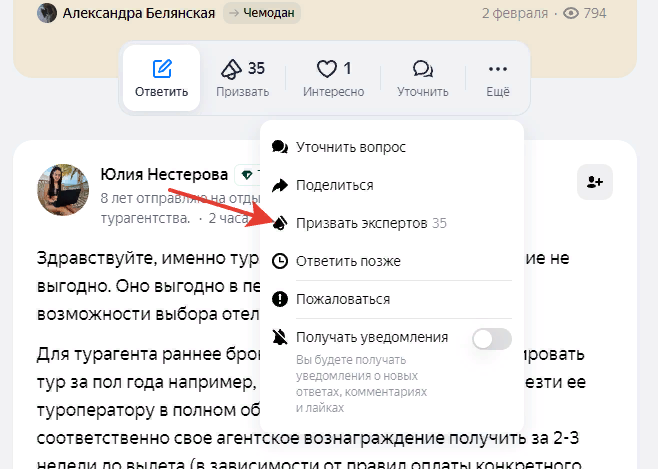
Task: Open Александра Белянская profile link
Action: (x=139, y=13)
